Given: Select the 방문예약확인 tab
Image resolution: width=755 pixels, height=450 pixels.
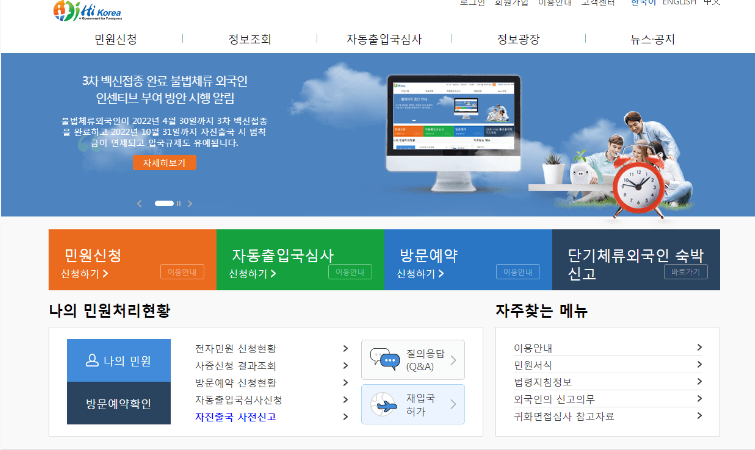Looking at the screenshot, I should point(119,403).
